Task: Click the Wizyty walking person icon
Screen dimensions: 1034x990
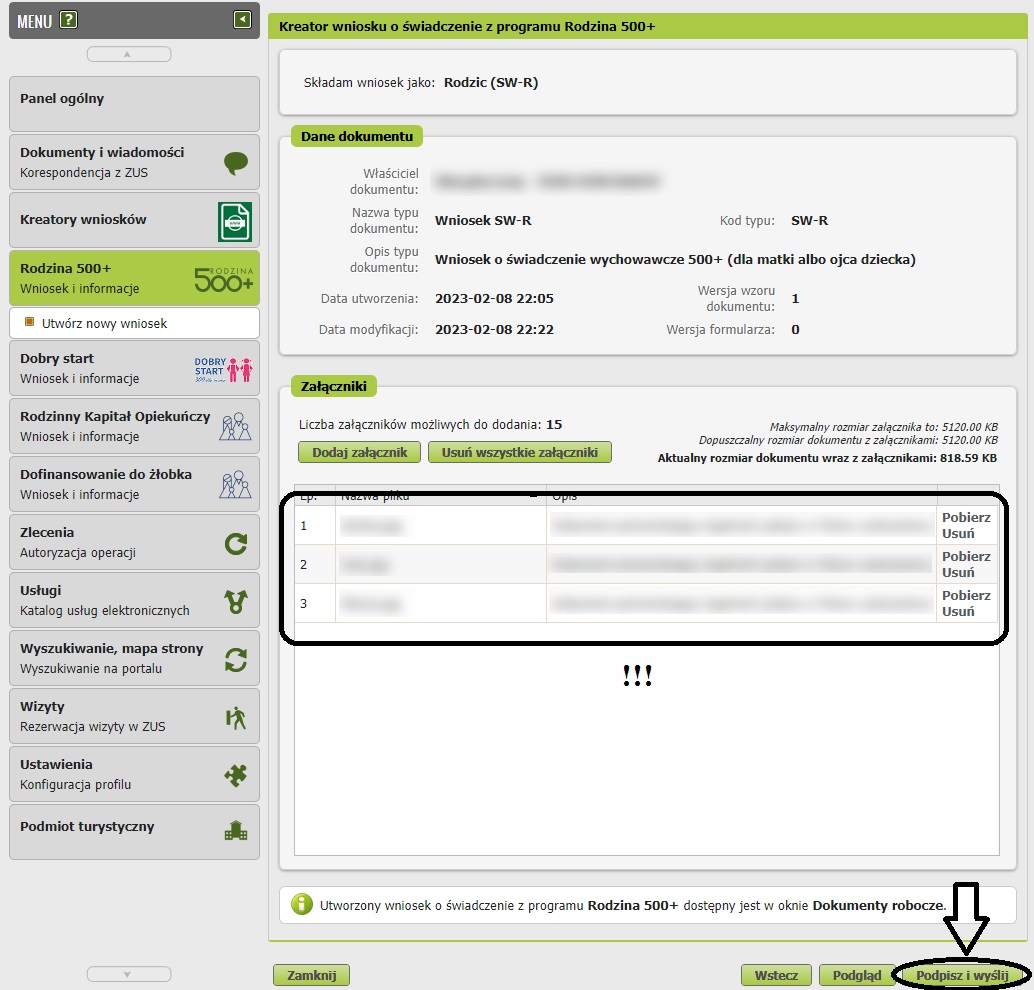Action: tap(235, 717)
